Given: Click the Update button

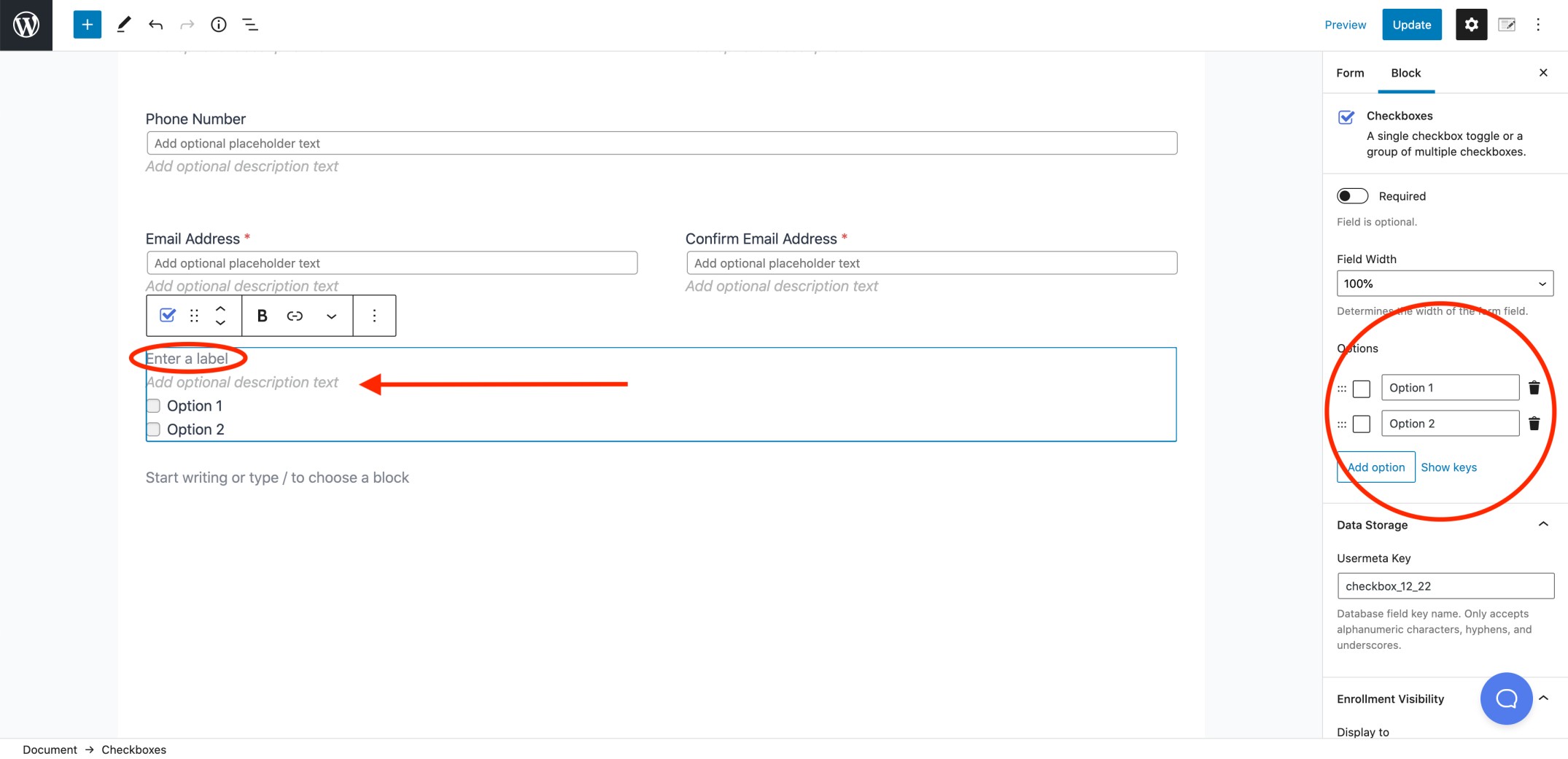Looking at the screenshot, I should click(1411, 25).
